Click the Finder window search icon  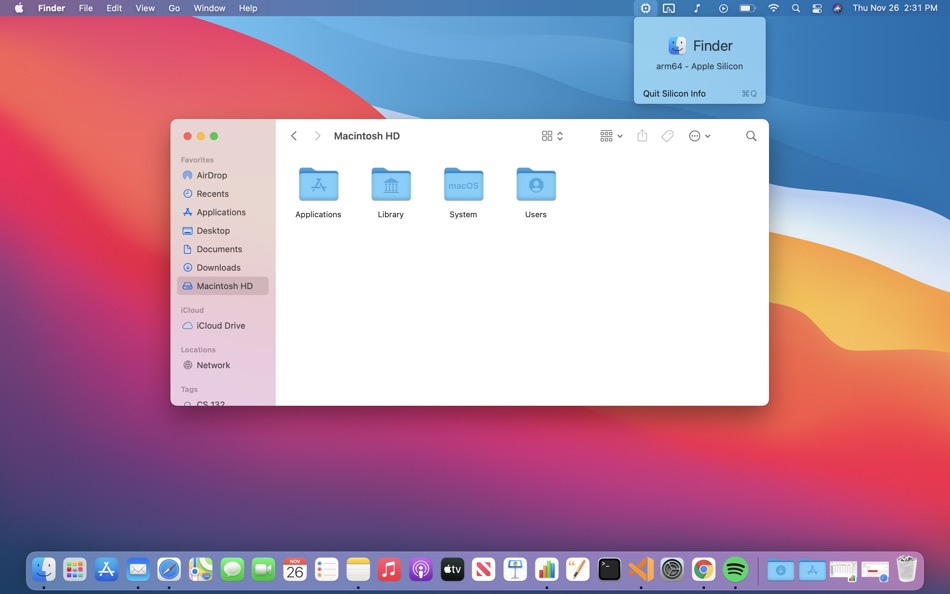tap(751, 136)
